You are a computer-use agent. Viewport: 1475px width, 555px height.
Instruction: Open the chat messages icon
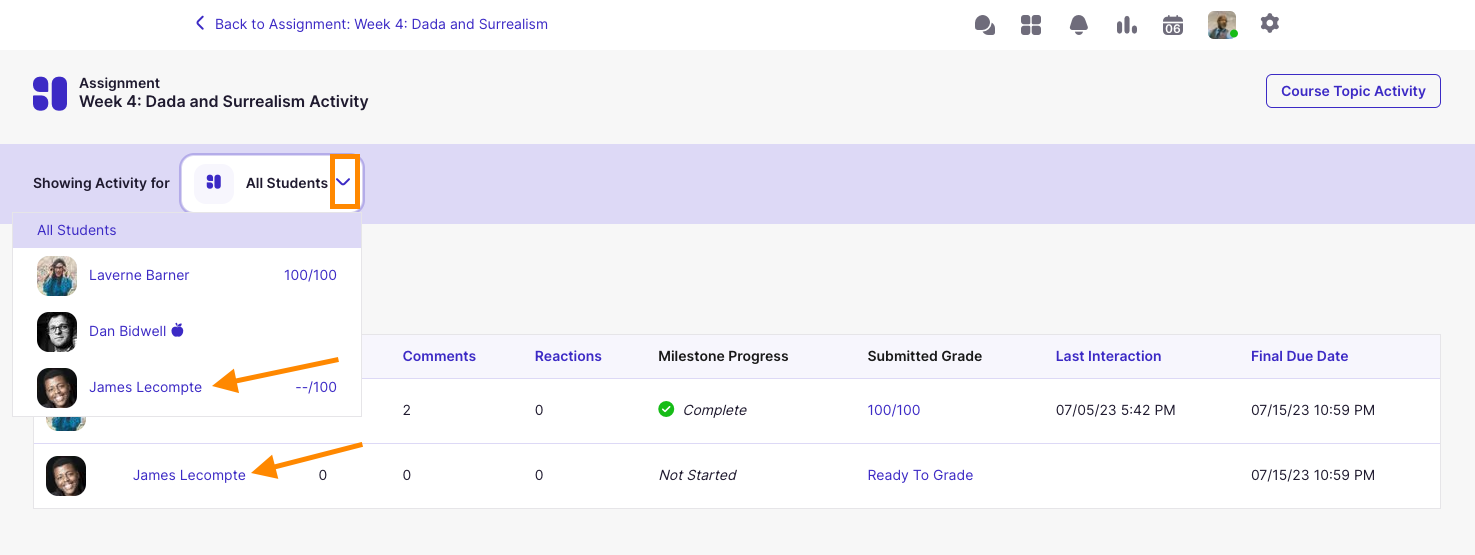984,25
